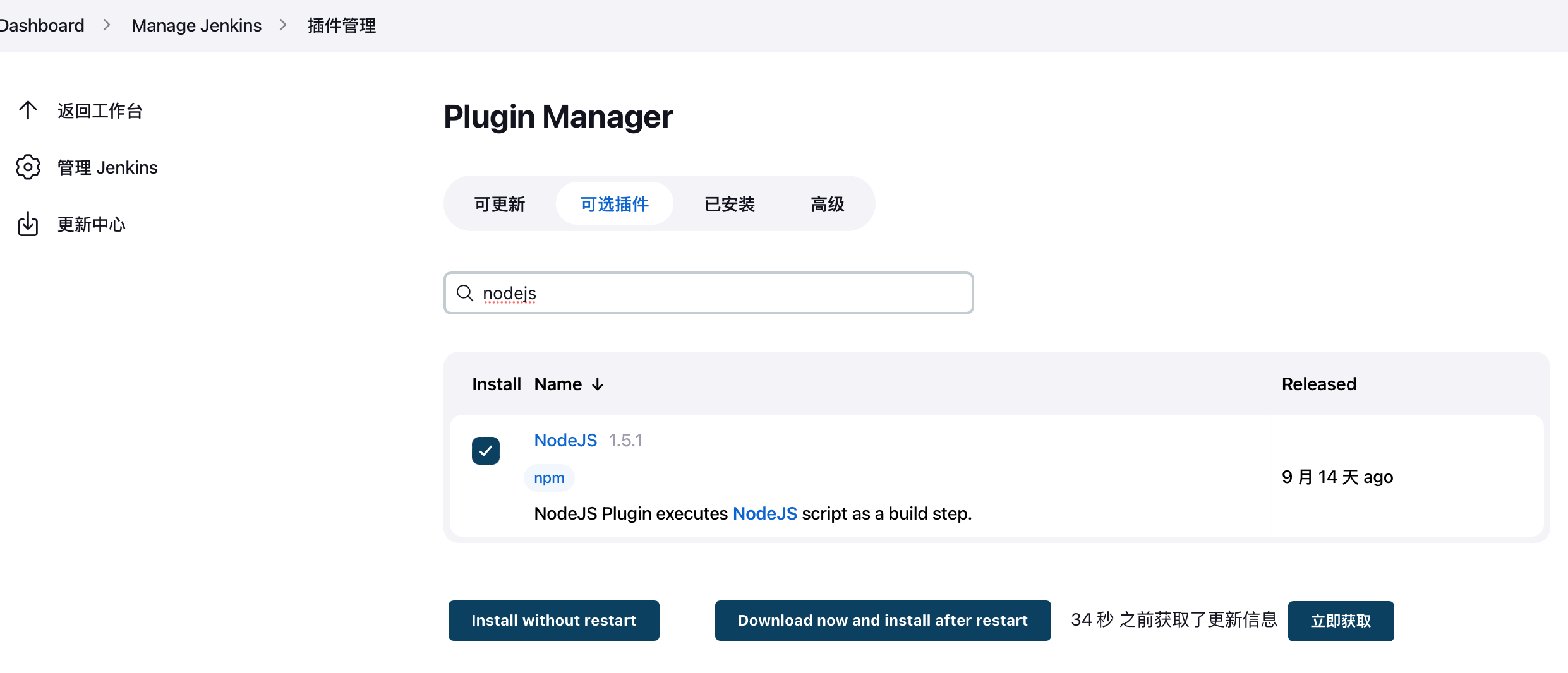This screenshot has height=673, width=1568.
Task: Click the sort arrow next to Name
Action: (x=598, y=384)
